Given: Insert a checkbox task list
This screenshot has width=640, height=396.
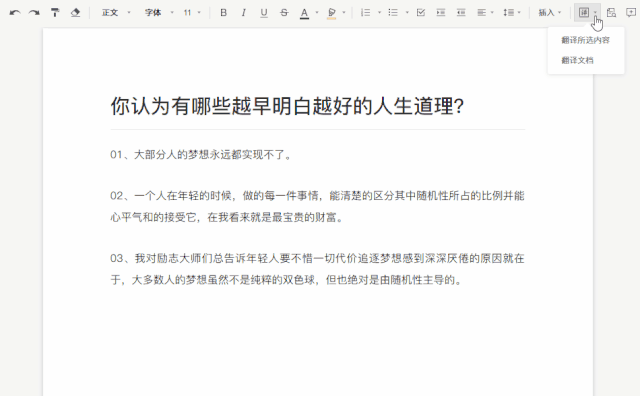Looking at the screenshot, I should [x=421, y=13].
